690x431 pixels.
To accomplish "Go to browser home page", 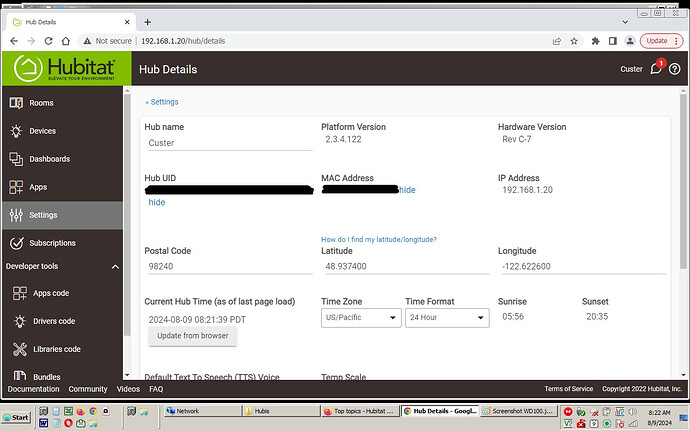I will 66,41.
